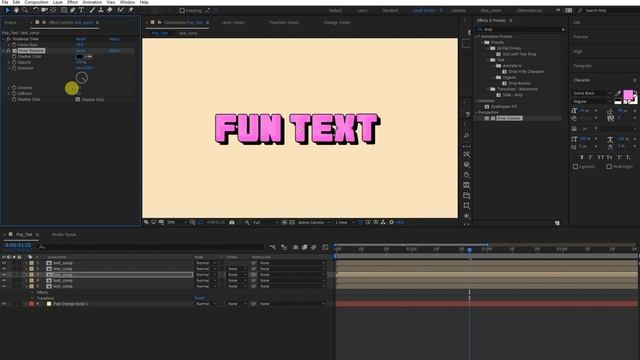Screen dimensions: 640x360
Task: Toggle the Shadow Only checkbox
Action: coord(78,99)
